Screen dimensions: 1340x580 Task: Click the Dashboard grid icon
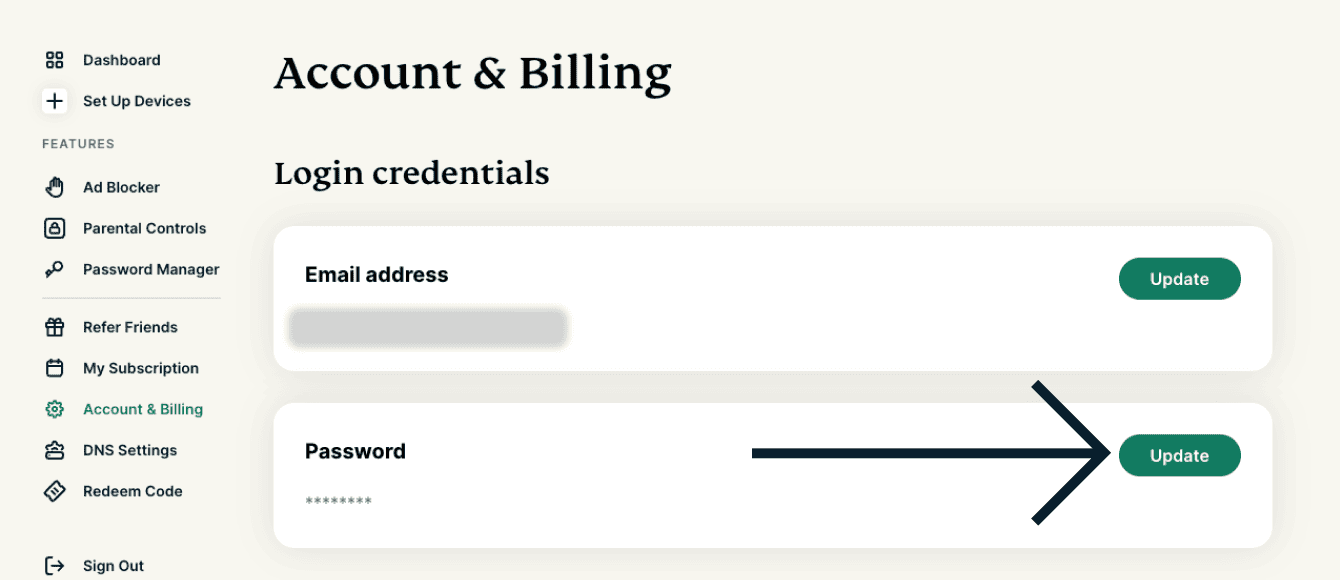point(55,60)
